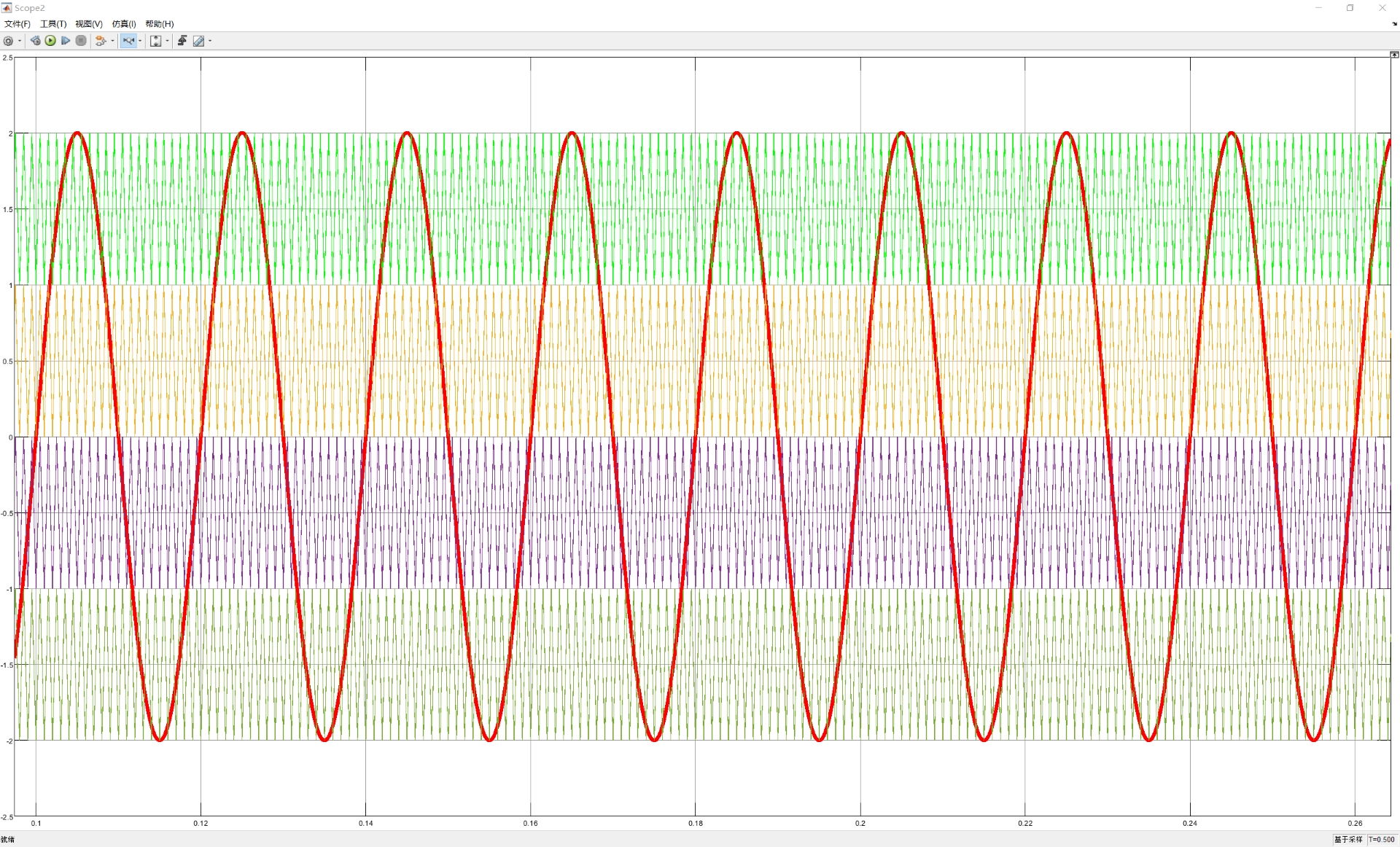Open the 工具(T) menu

(53, 24)
